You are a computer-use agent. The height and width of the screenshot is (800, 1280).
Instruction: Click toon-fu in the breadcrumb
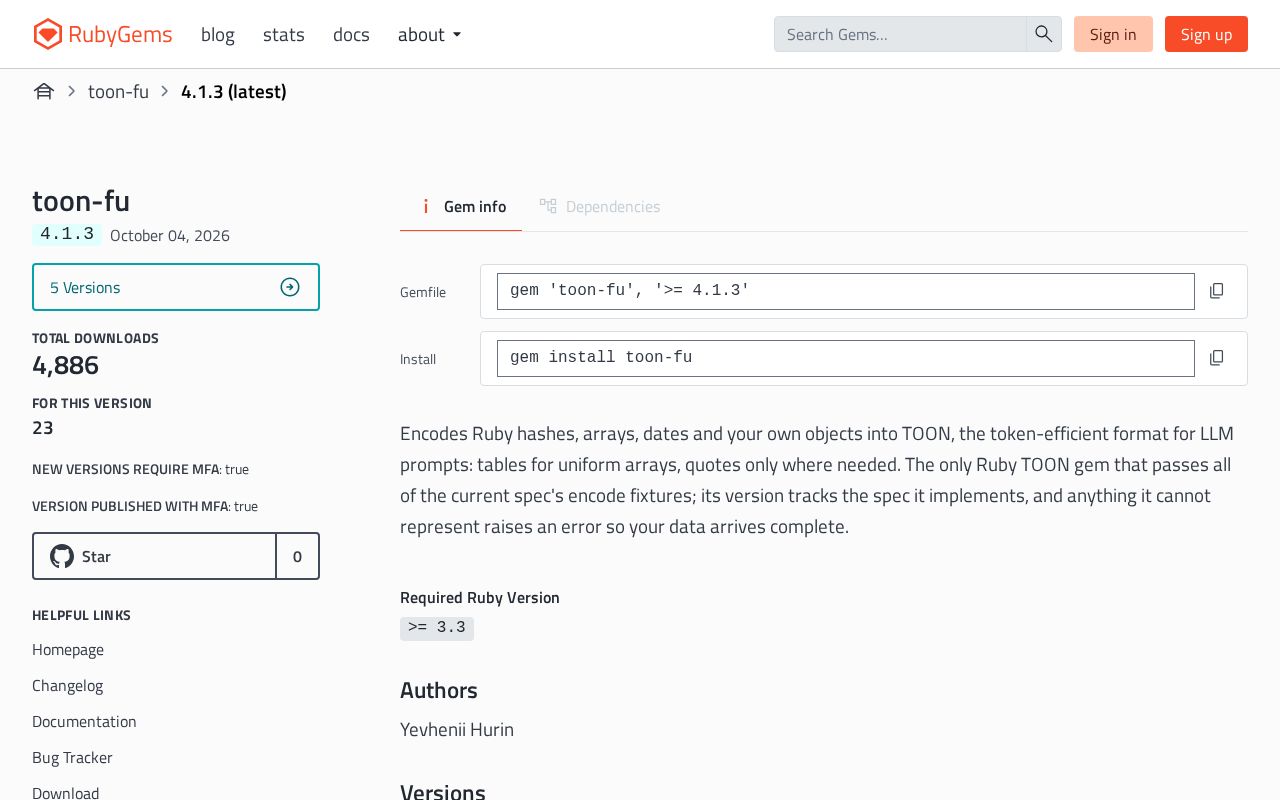(118, 91)
